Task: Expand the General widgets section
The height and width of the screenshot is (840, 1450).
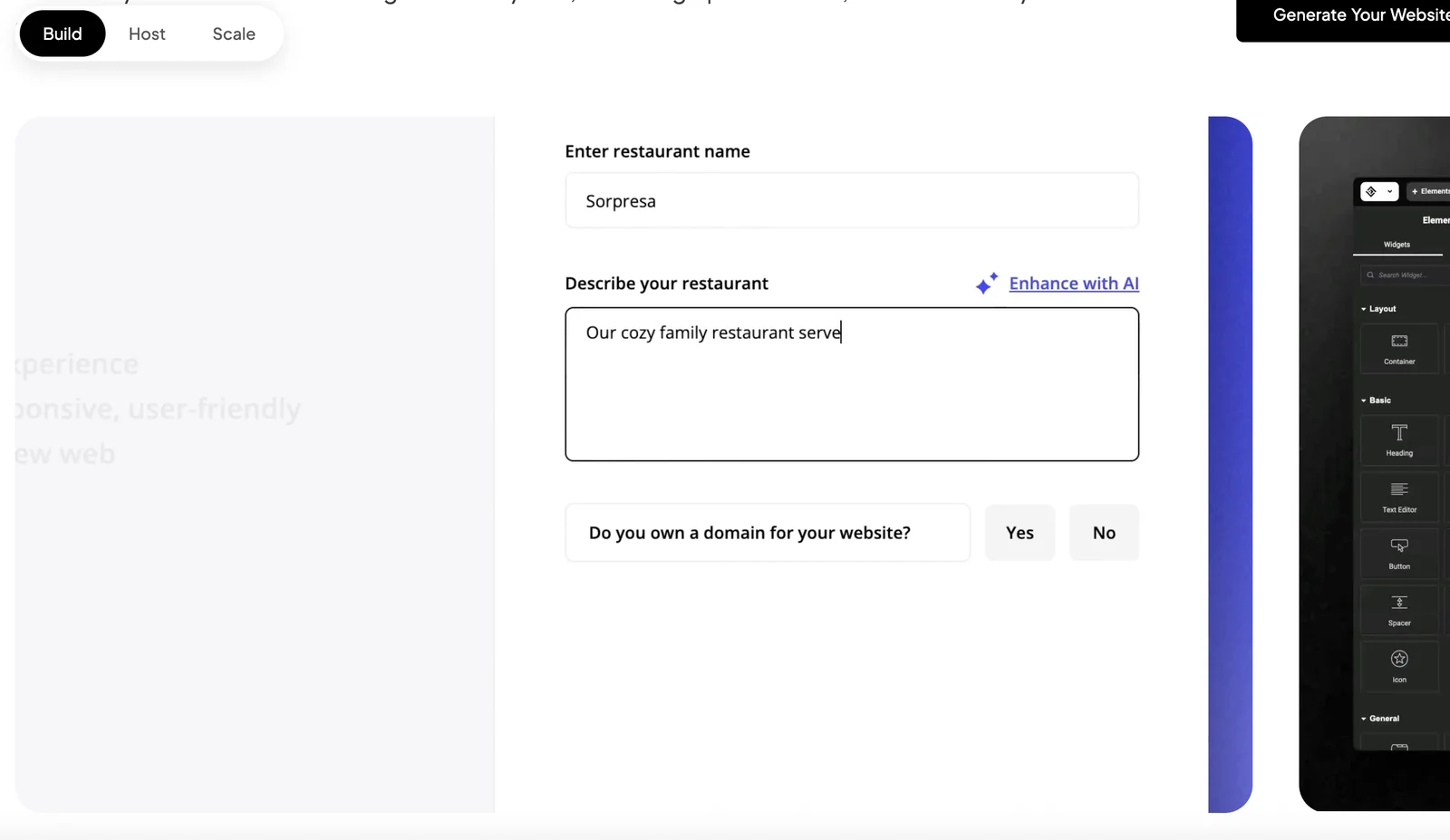Action: (x=1379, y=719)
